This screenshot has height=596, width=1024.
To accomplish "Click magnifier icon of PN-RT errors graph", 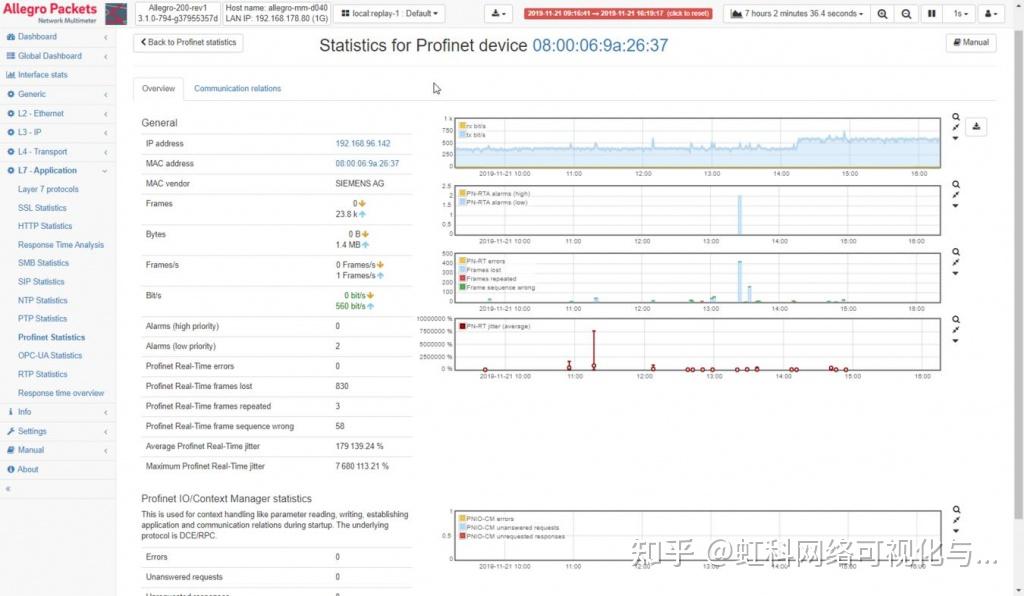I will point(955,252).
